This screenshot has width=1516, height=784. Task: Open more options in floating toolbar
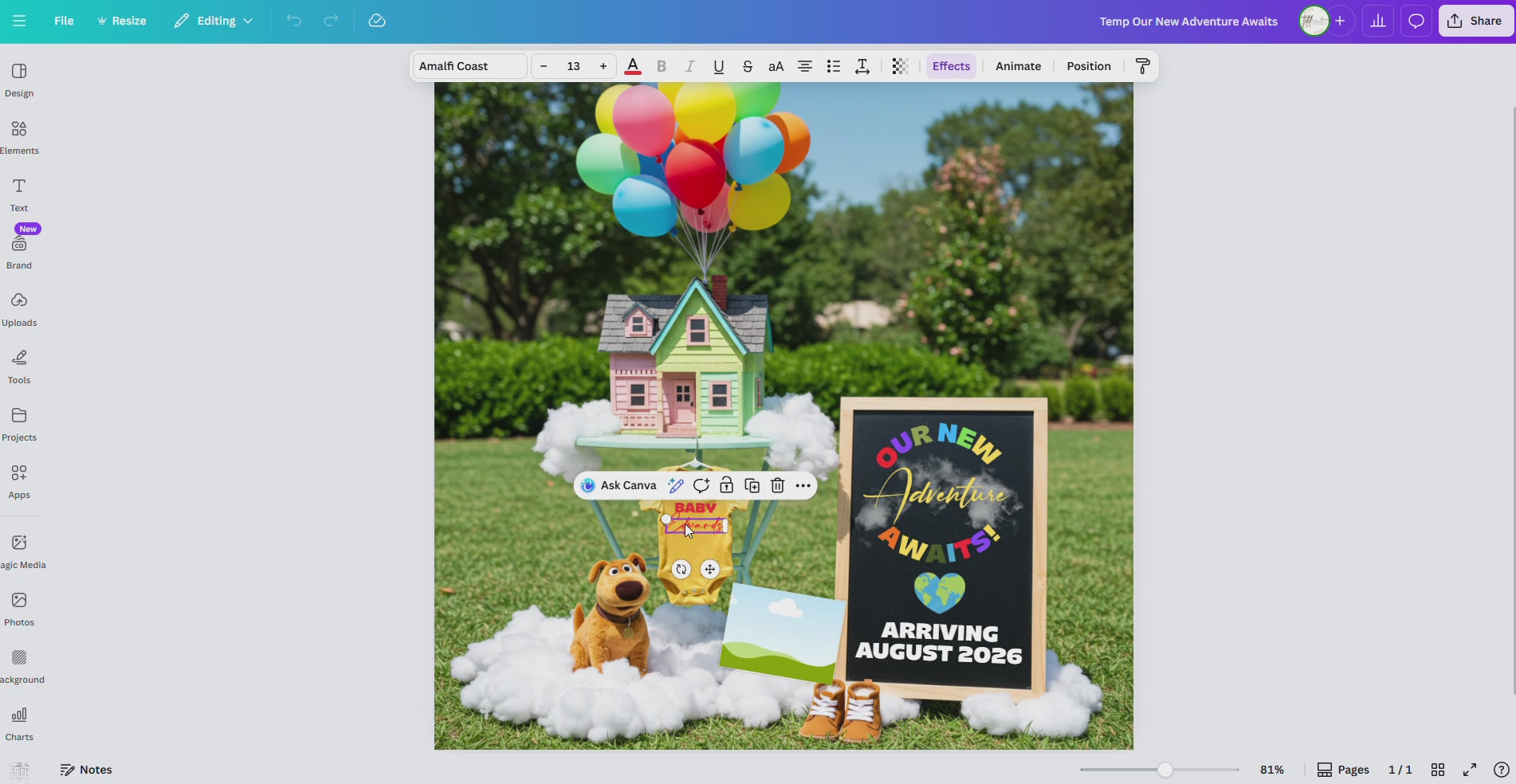803,485
